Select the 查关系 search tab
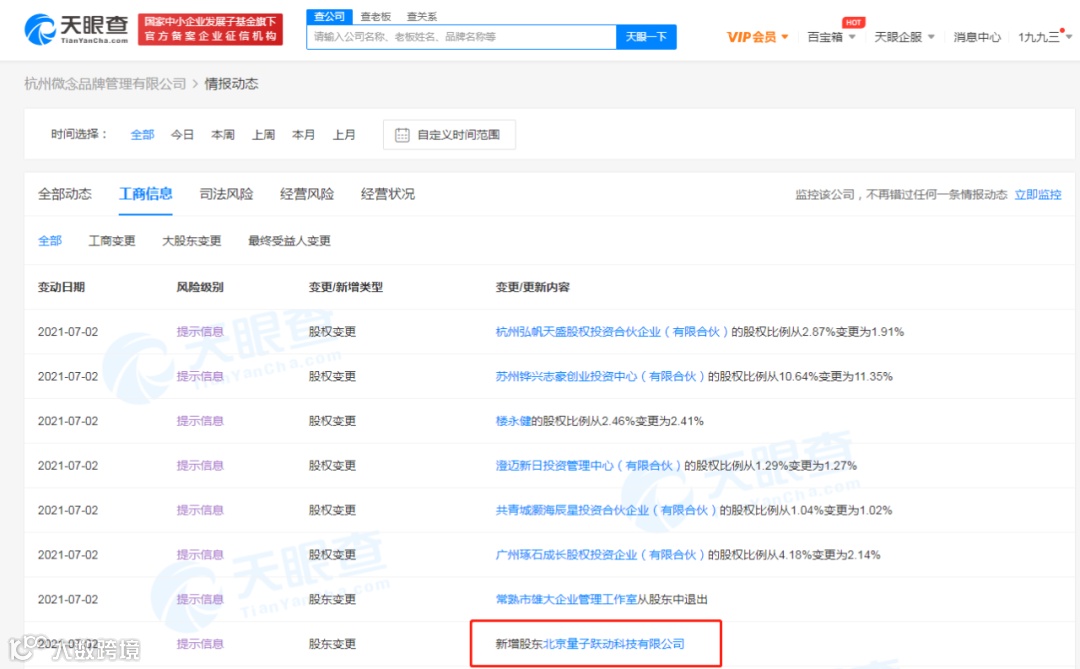 (x=422, y=17)
